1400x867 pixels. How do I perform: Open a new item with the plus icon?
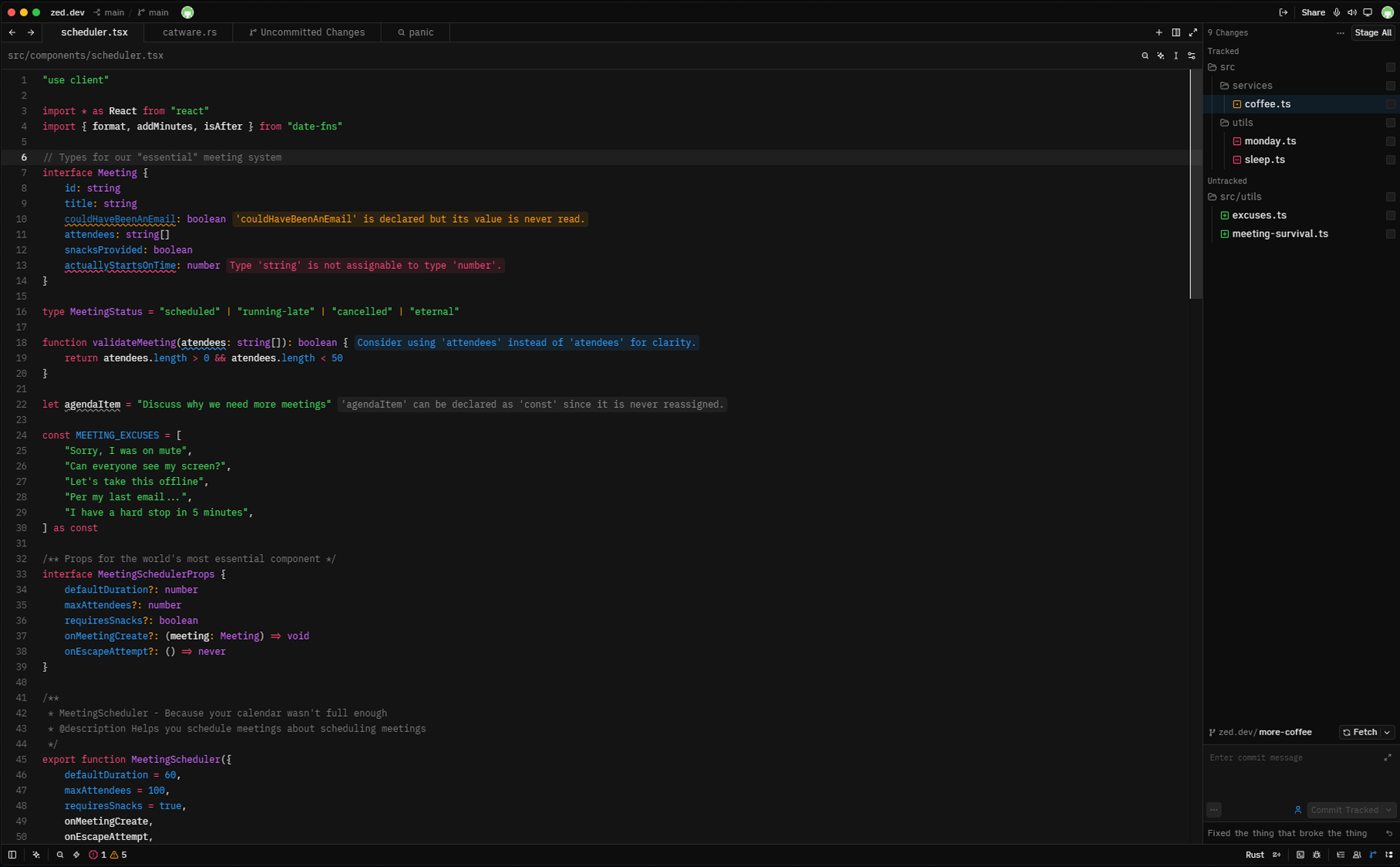[1159, 32]
